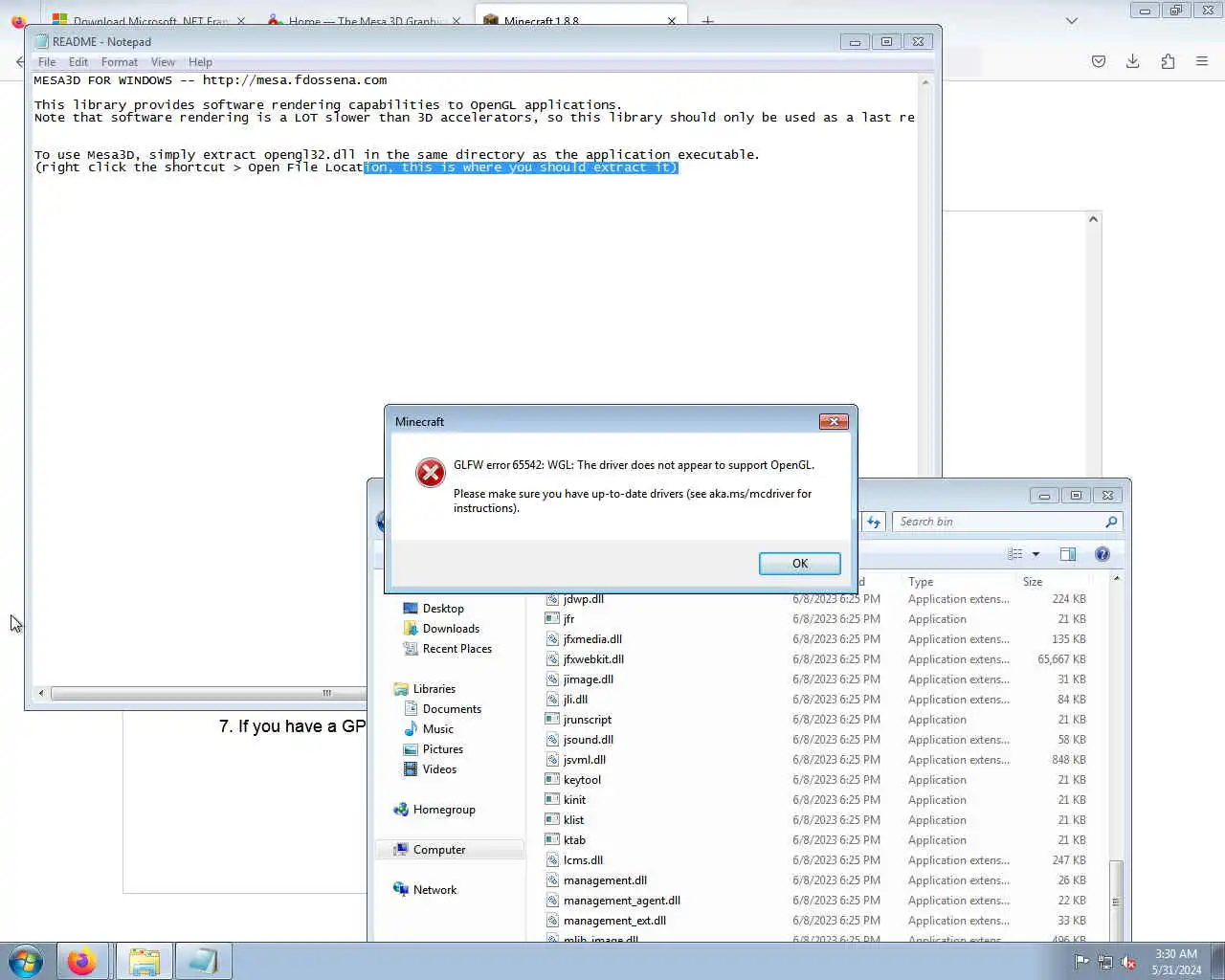The image size is (1225, 980).
Task: Open the File menu in Notepad
Action: tap(47, 62)
